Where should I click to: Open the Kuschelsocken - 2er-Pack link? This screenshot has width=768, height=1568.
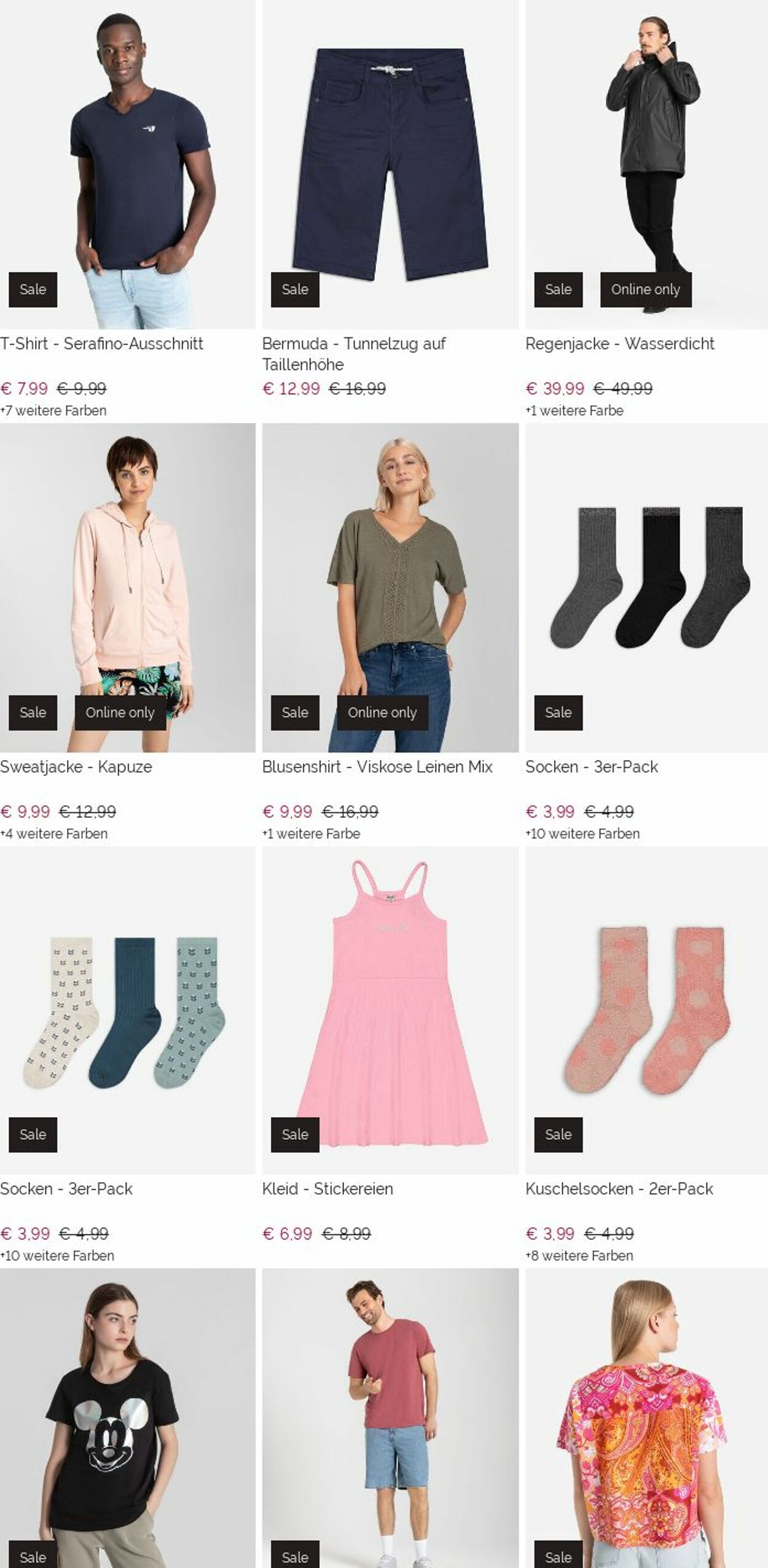[x=619, y=1189]
